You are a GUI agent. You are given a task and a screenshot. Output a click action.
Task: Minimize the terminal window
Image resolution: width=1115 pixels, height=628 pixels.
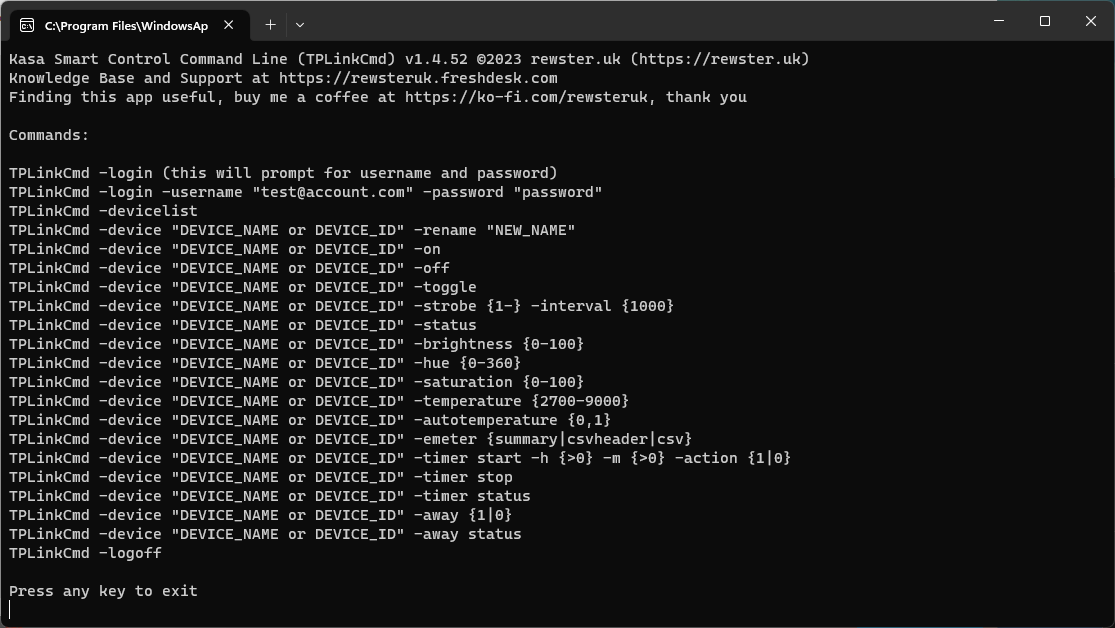(x=997, y=20)
